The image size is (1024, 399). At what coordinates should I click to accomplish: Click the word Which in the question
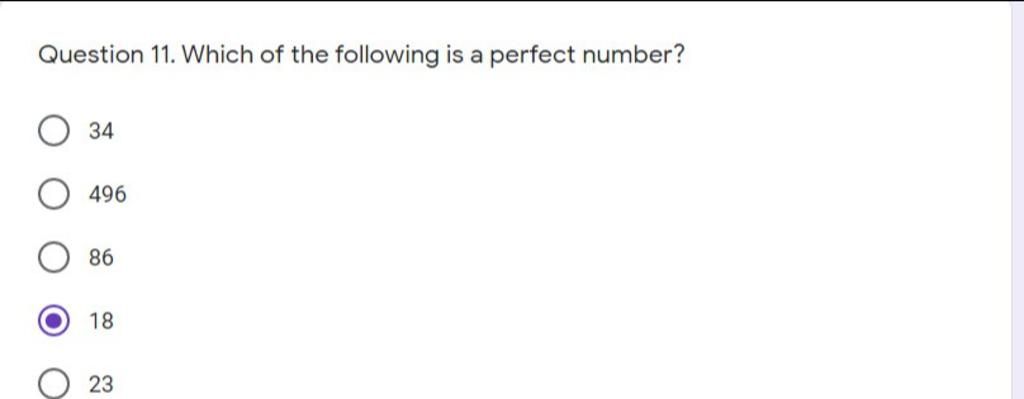click(x=217, y=55)
